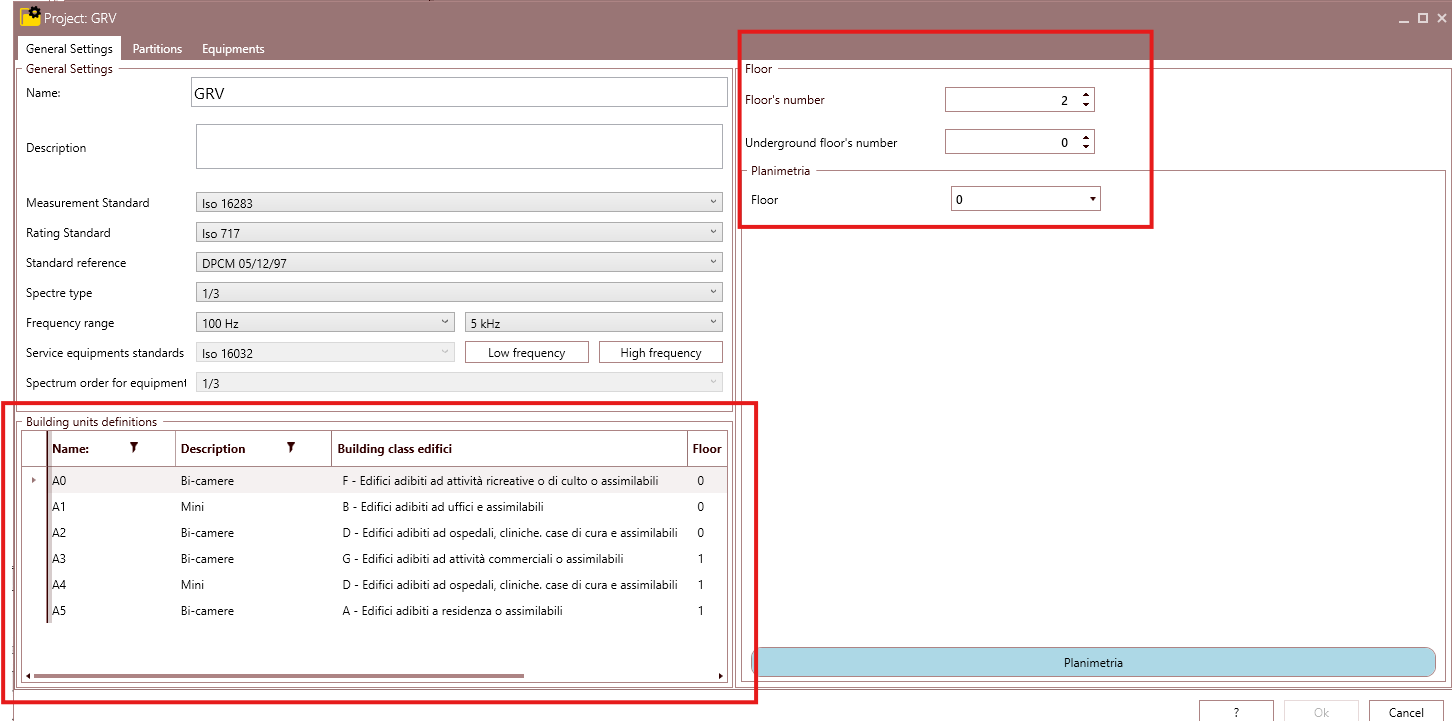
Task: Click 'F - Edifici adibiti ad attività ricreative' cell
Action: [x=510, y=481]
